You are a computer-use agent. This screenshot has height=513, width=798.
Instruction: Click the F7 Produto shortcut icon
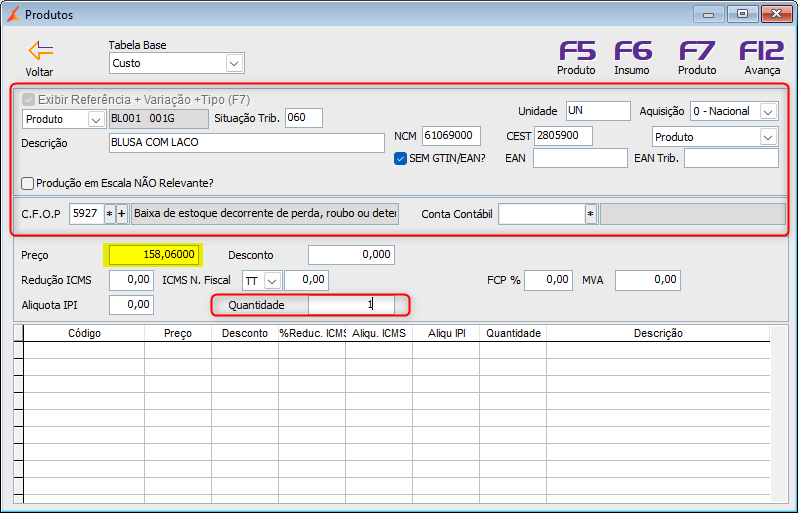697,51
